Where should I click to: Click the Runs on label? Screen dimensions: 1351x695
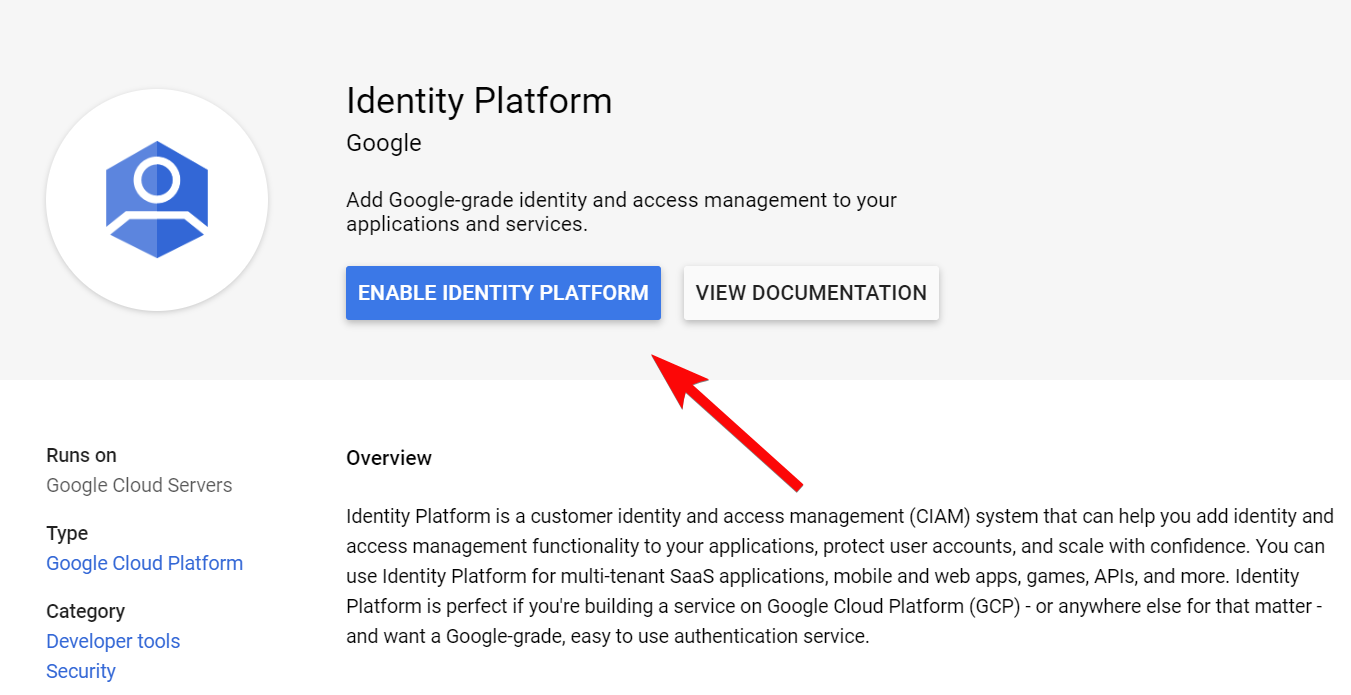81,455
